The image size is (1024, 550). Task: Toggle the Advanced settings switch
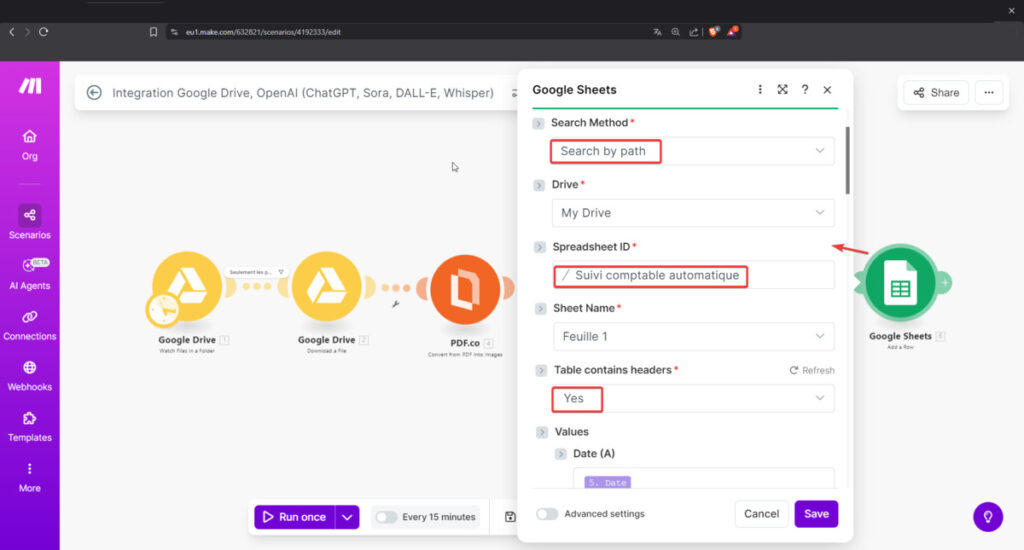547,514
